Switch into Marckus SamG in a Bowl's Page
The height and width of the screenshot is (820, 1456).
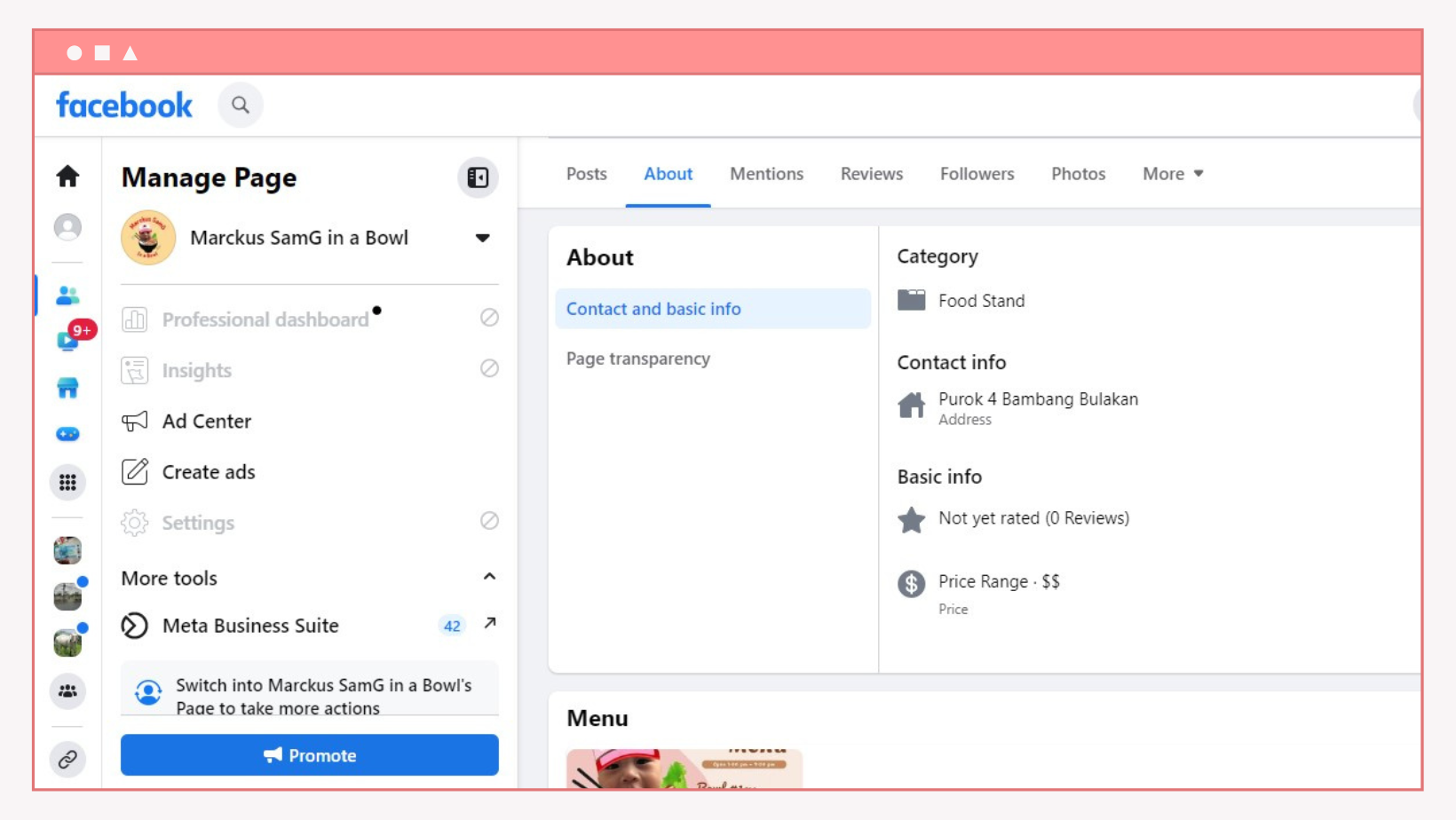[310, 689]
